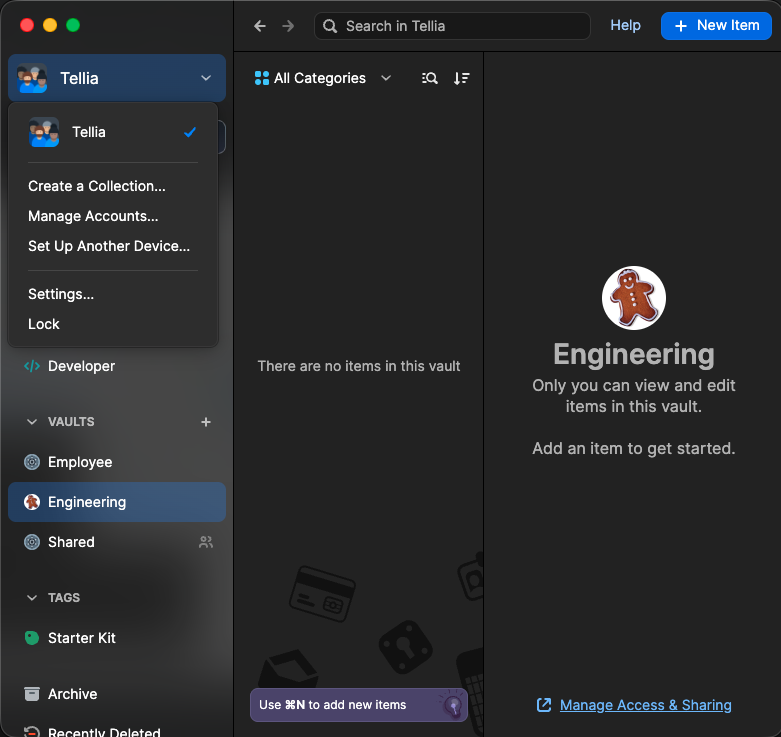Click the plus icon beside Vaults
The height and width of the screenshot is (737, 781).
pos(206,422)
